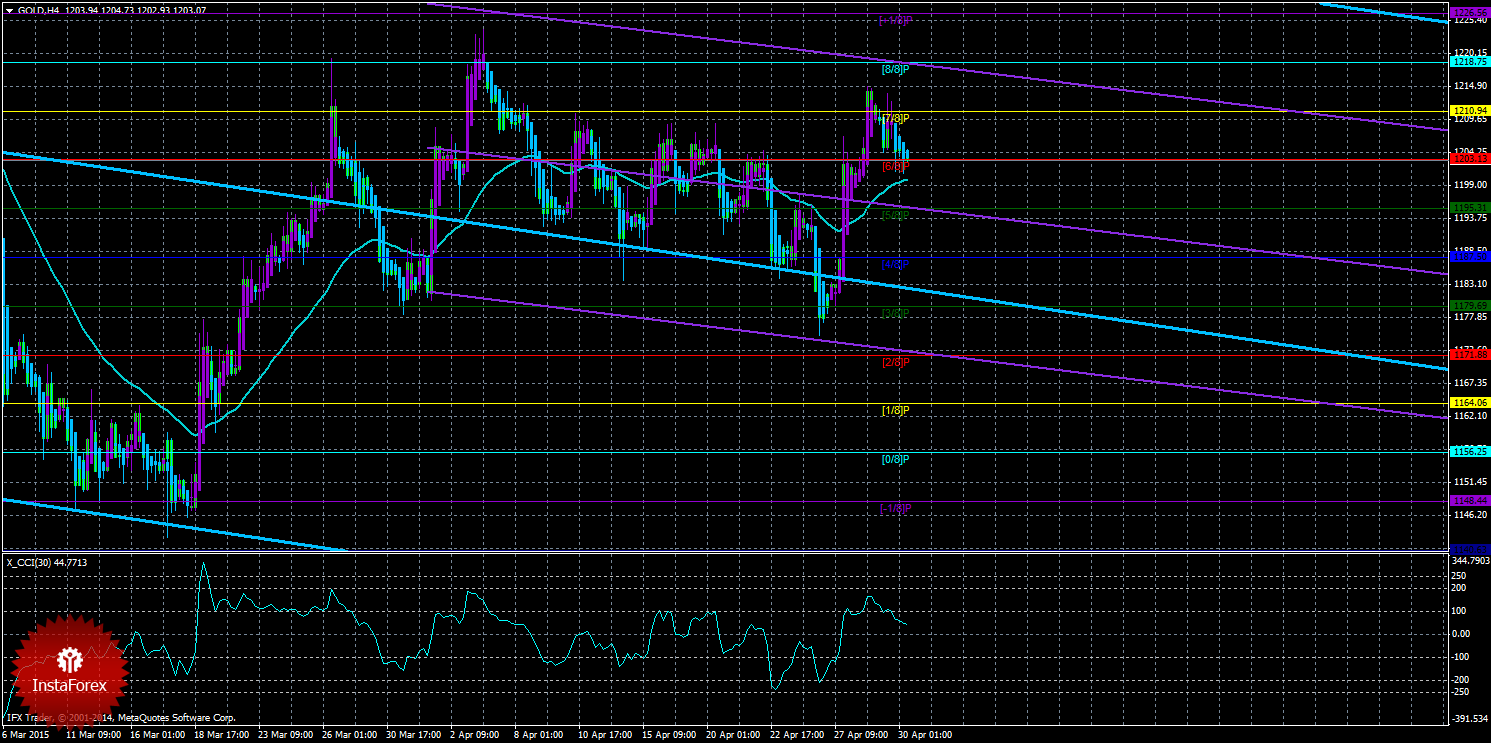Click the purple 1226.56 price tag
Screen dimensions: 1491x743
click(x=1470, y=13)
